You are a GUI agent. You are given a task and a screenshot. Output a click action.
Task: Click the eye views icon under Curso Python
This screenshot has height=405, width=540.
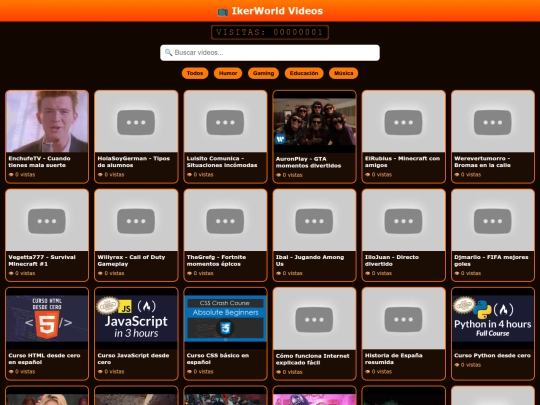click(457, 365)
